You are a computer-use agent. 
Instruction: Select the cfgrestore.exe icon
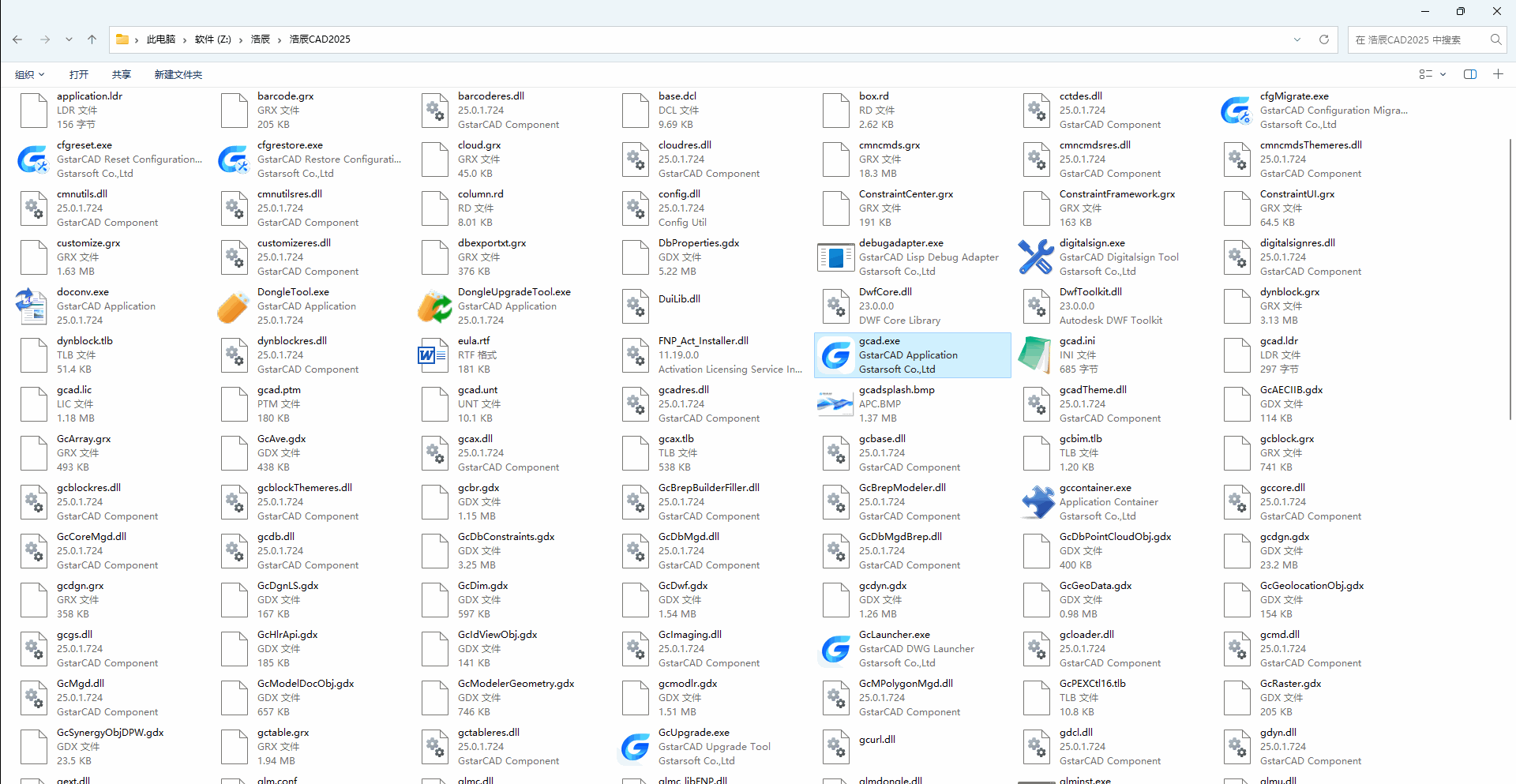234,159
